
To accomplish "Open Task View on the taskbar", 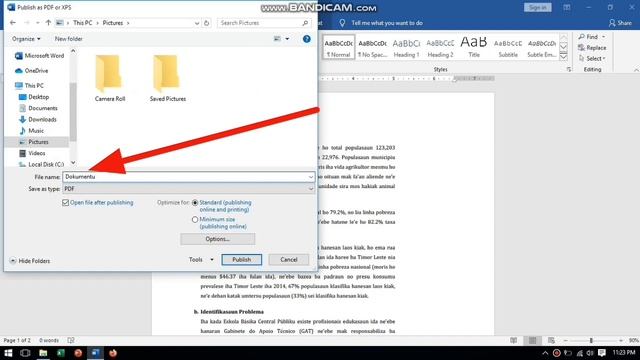I will point(25,353).
